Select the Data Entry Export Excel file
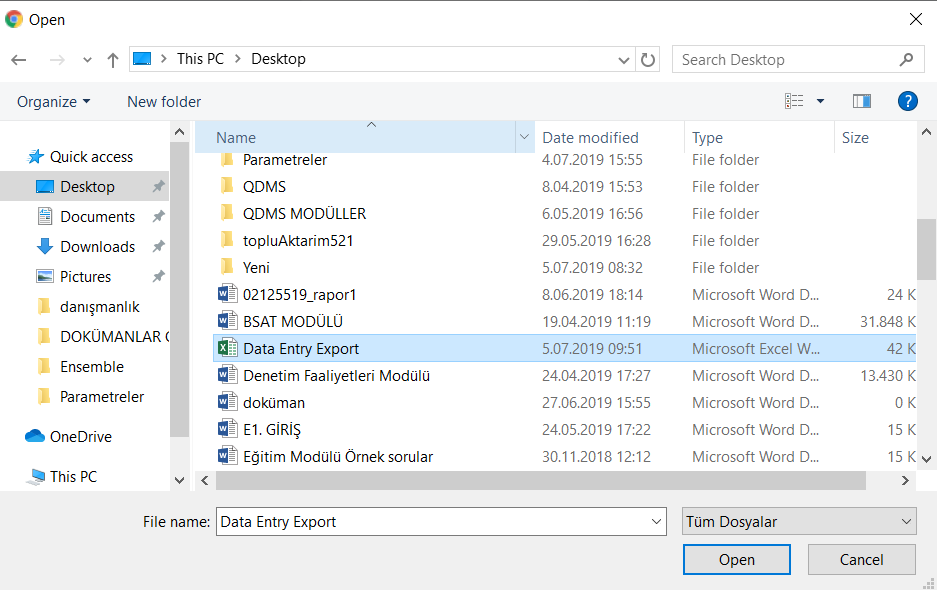Viewport: 937px width, 590px height. 300,349
